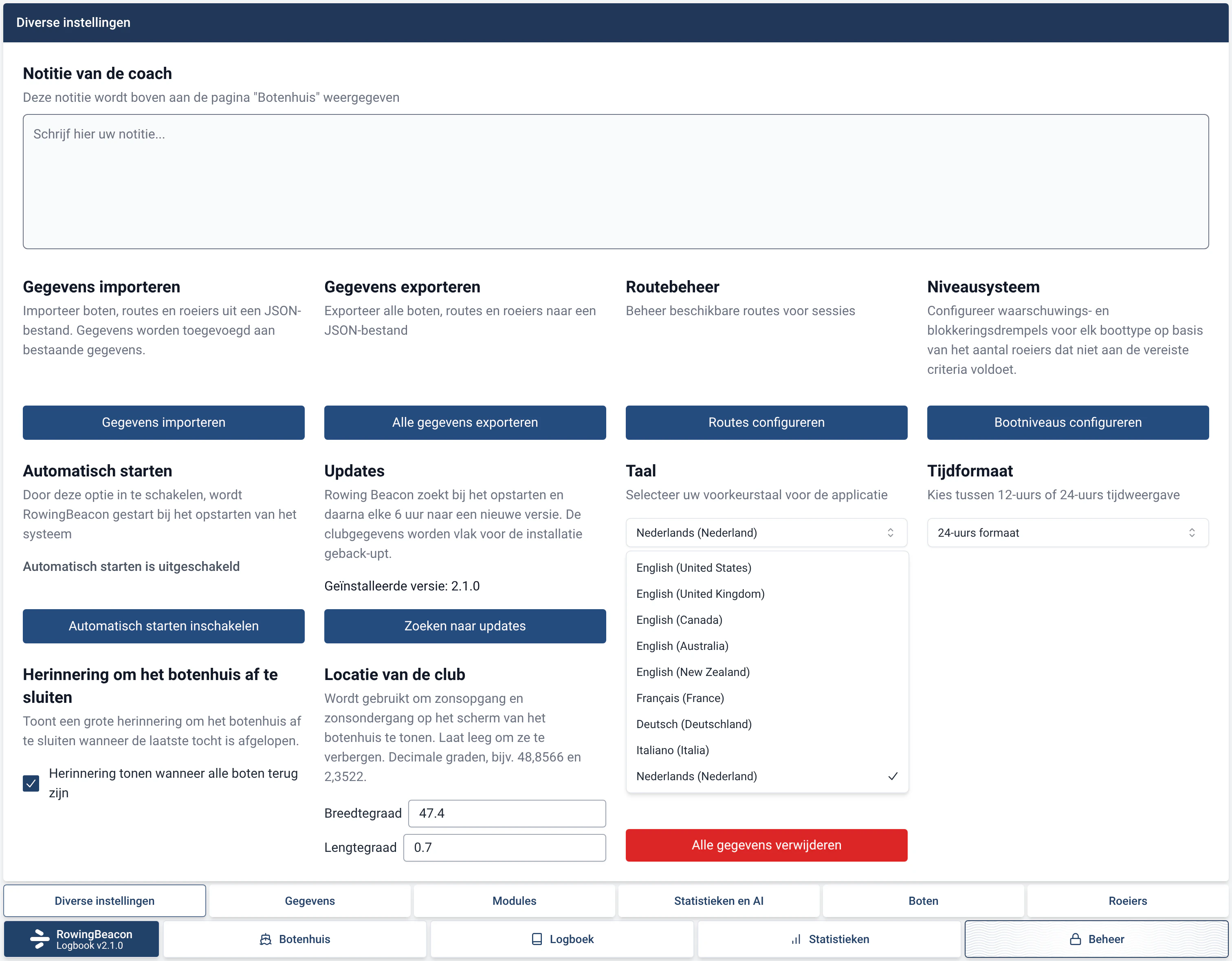Click the bar chart icon beside Statistieken
Viewport: 1232px width, 961px height.
click(796, 939)
